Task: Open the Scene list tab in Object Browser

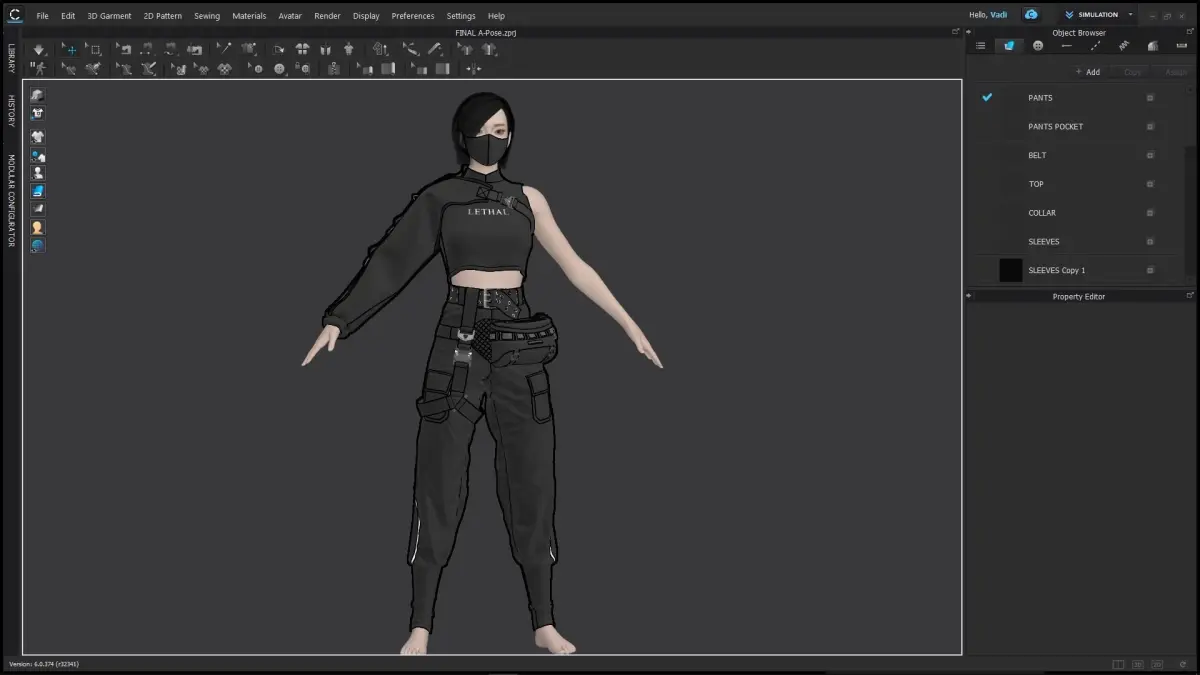Action: [x=980, y=46]
